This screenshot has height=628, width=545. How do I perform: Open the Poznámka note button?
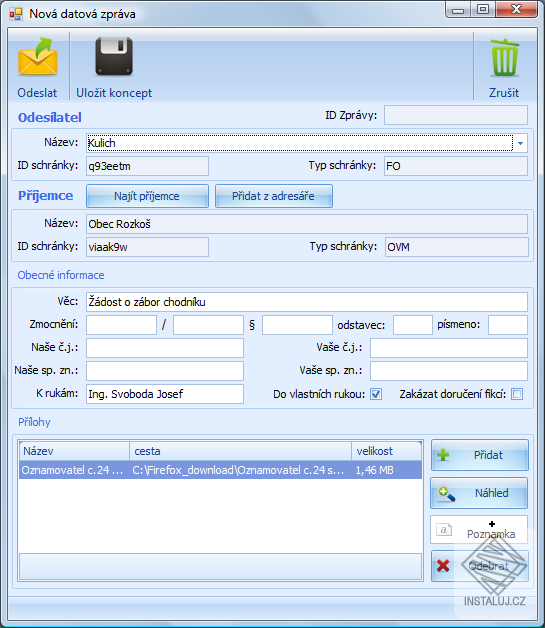tap(479, 530)
